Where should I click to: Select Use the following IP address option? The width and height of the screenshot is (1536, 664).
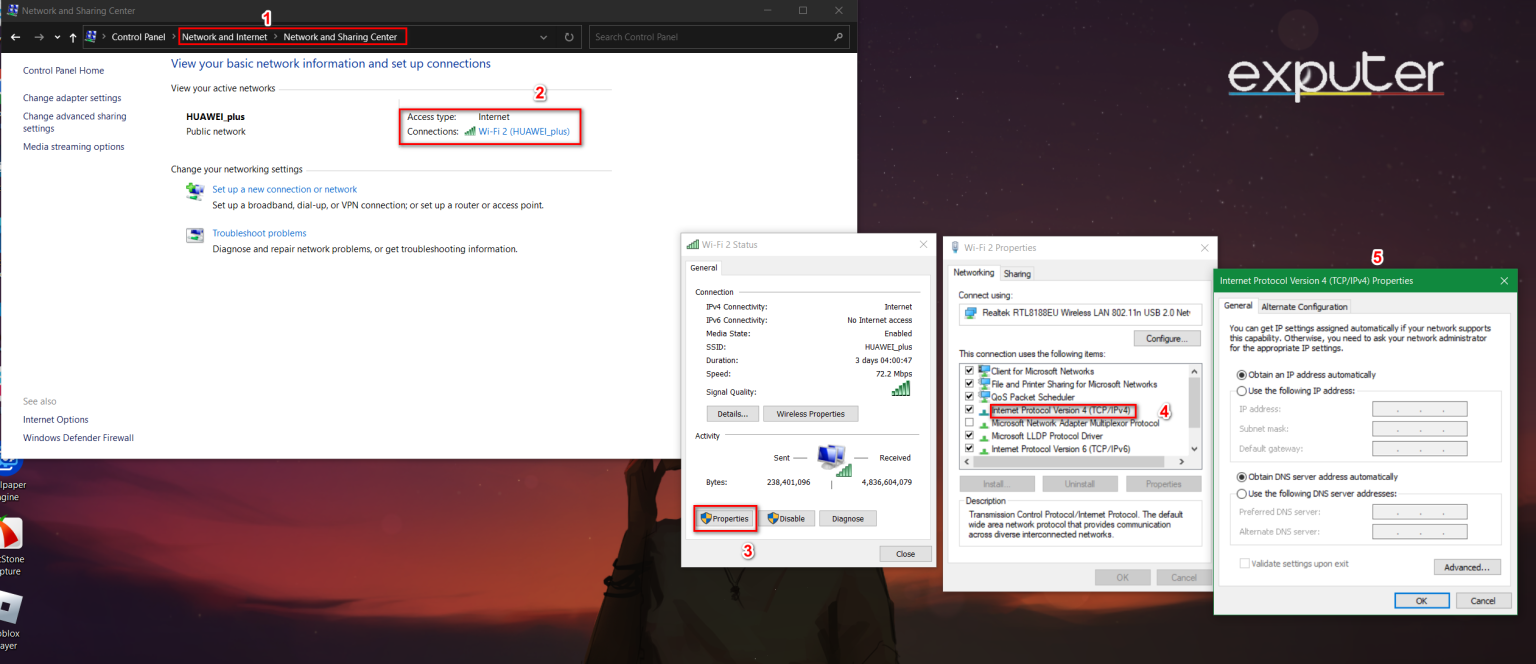(1241, 390)
